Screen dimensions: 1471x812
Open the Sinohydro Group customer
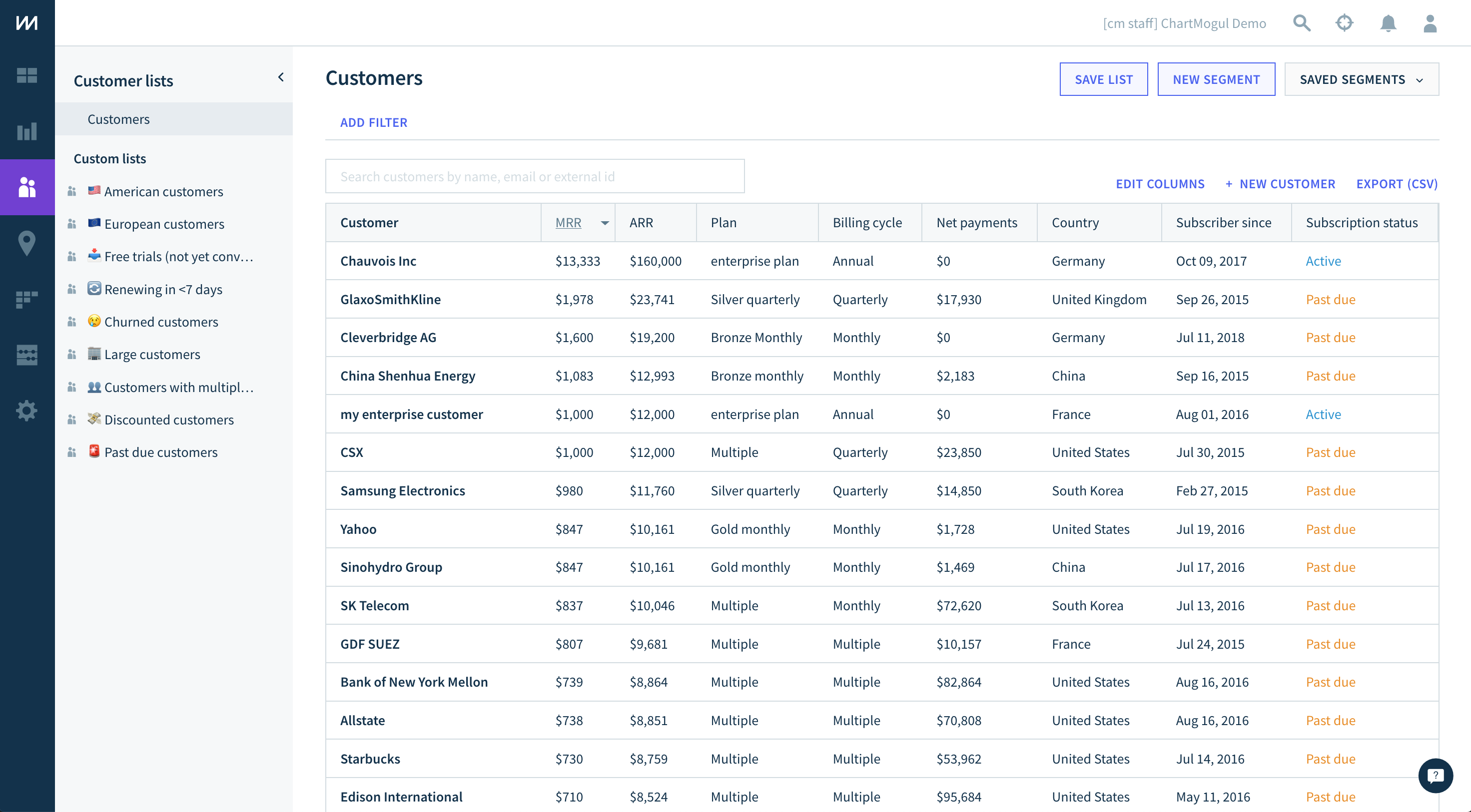[x=391, y=567]
